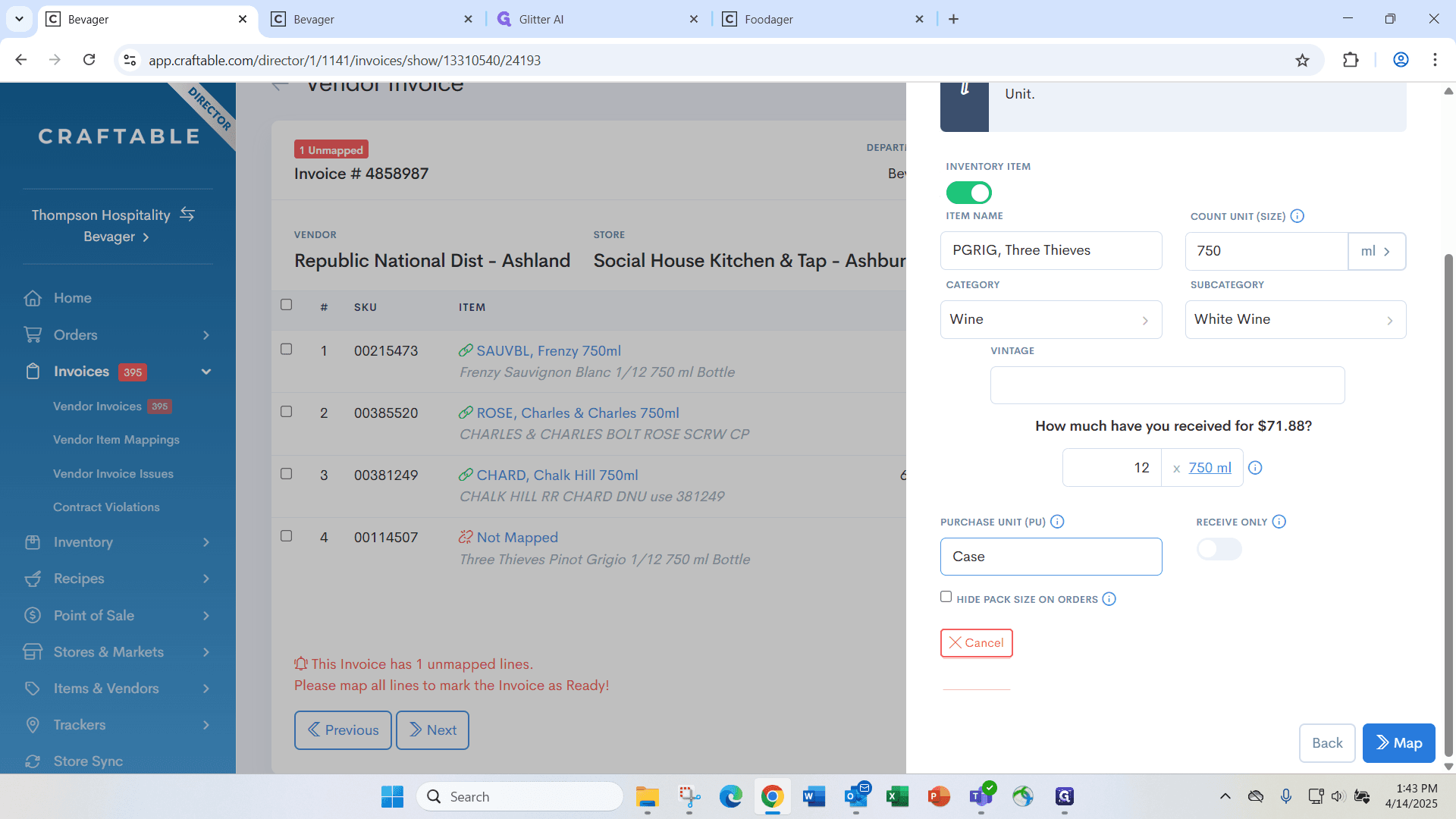Select the checkbox for line 2 ROSE
This screenshot has height=819, width=1456.
[286, 412]
